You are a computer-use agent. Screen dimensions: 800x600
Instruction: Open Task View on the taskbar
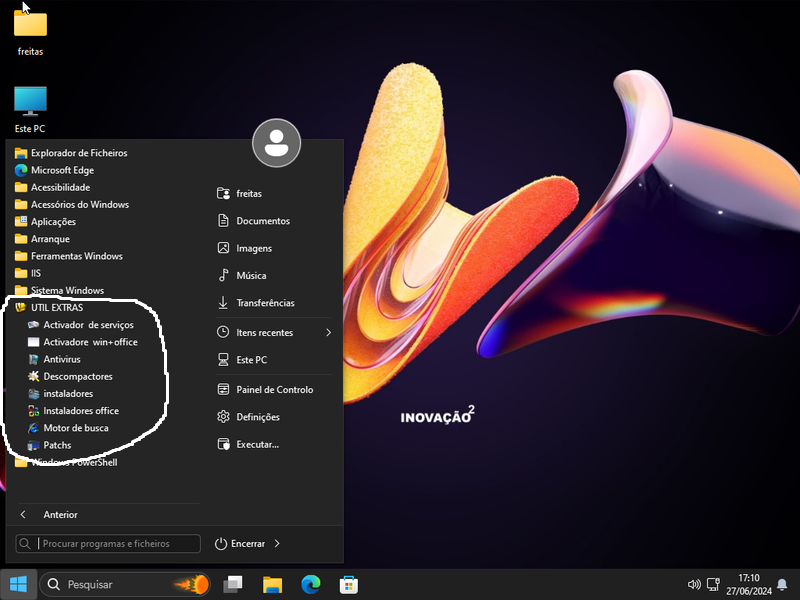pos(233,584)
